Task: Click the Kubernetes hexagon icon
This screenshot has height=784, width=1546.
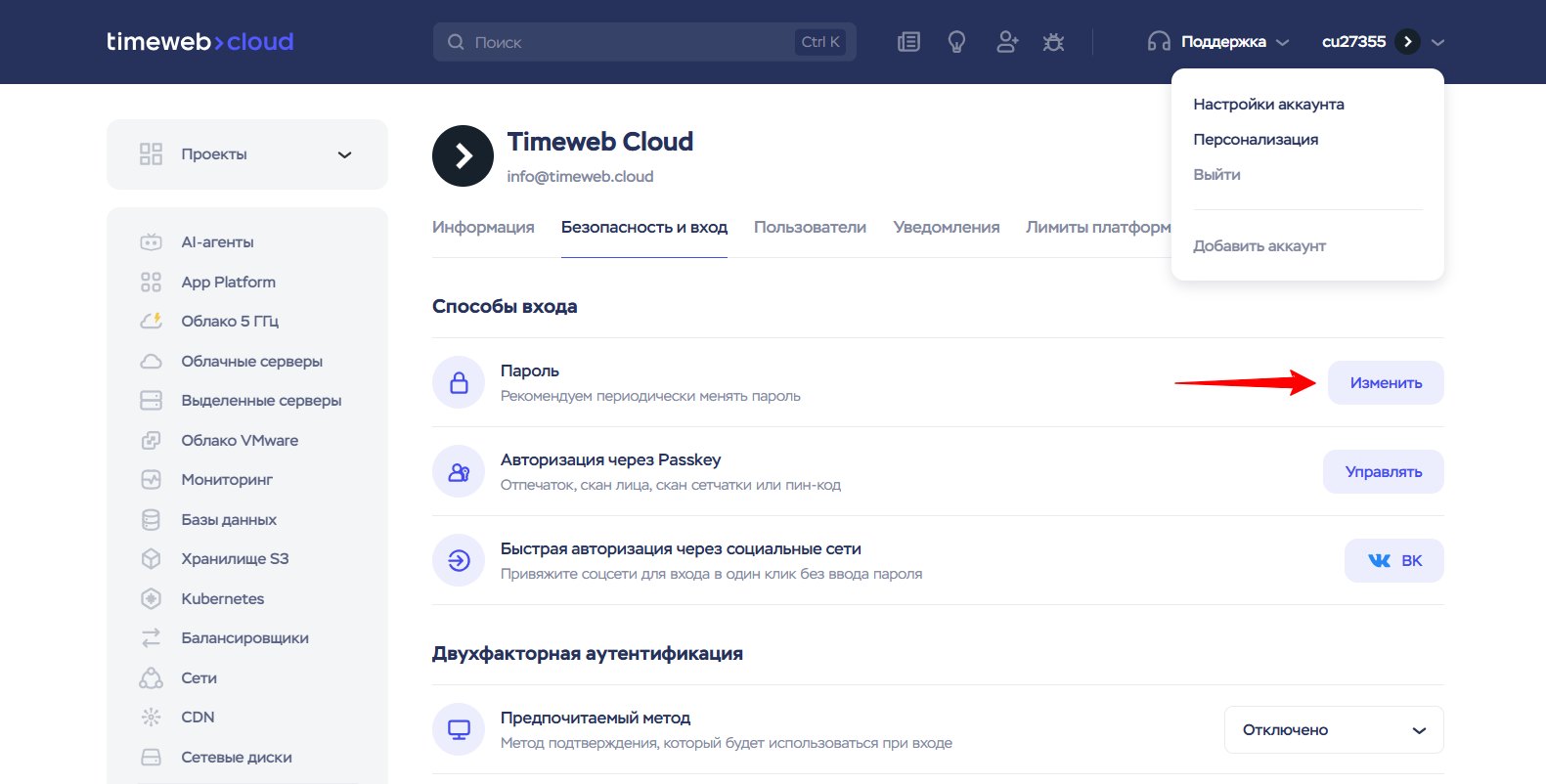Action: [x=151, y=598]
